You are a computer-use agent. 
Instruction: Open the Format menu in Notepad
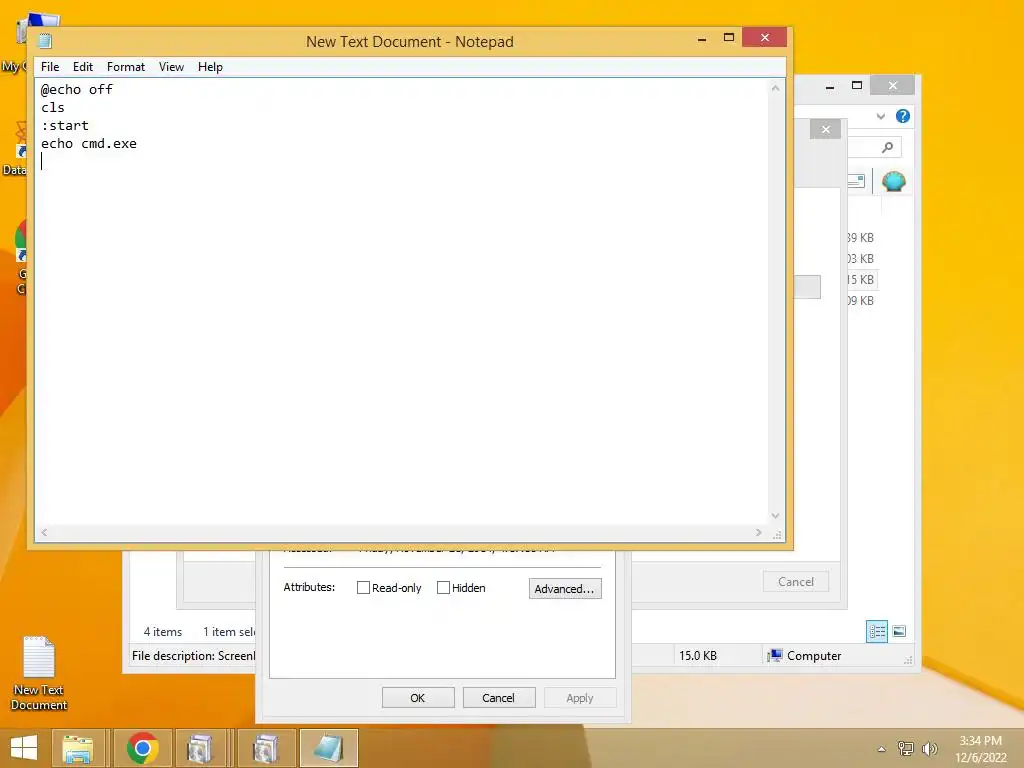[x=125, y=67]
